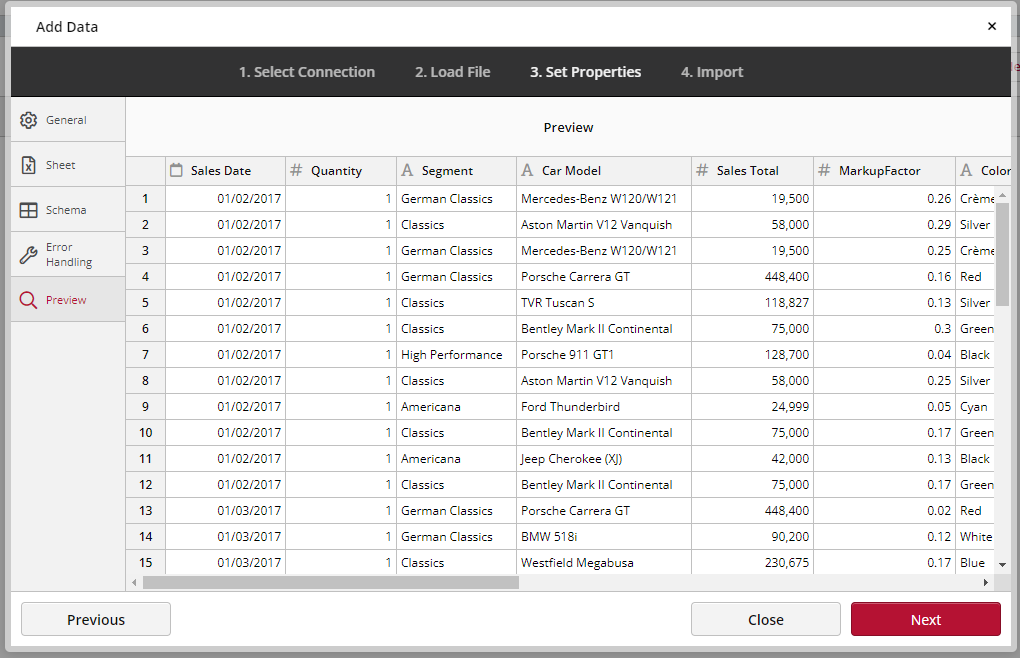The width and height of the screenshot is (1020, 658).
Task: Click the 0.04 markup factor cell
Action: click(885, 354)
